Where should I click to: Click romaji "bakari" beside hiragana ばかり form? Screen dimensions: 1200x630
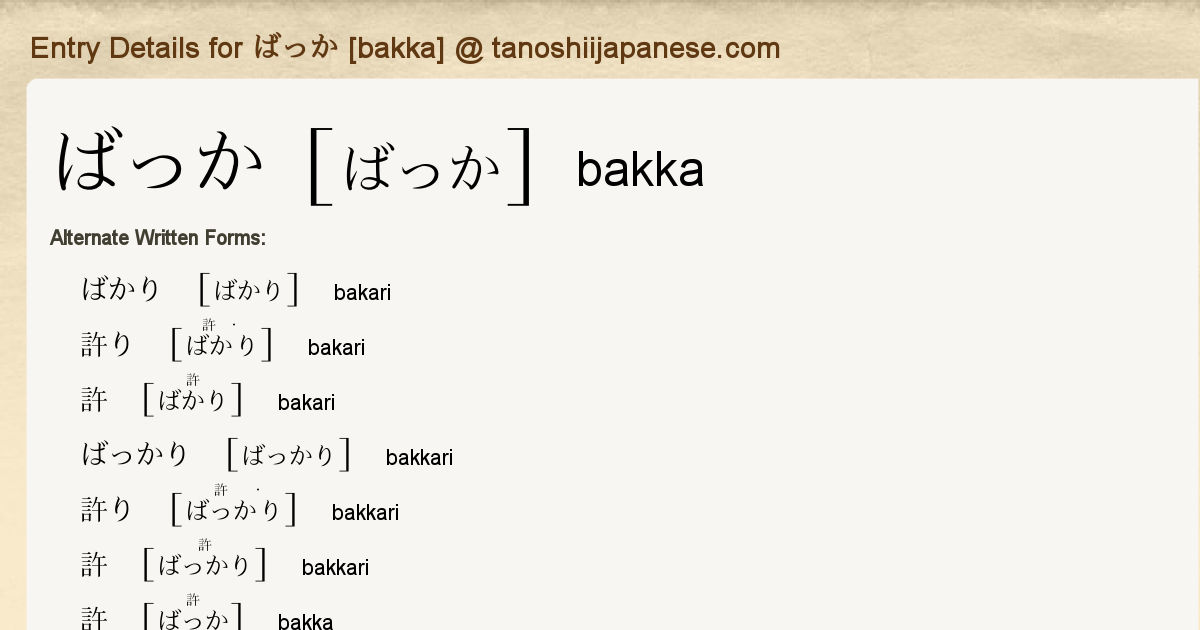[x=362, y=293]
